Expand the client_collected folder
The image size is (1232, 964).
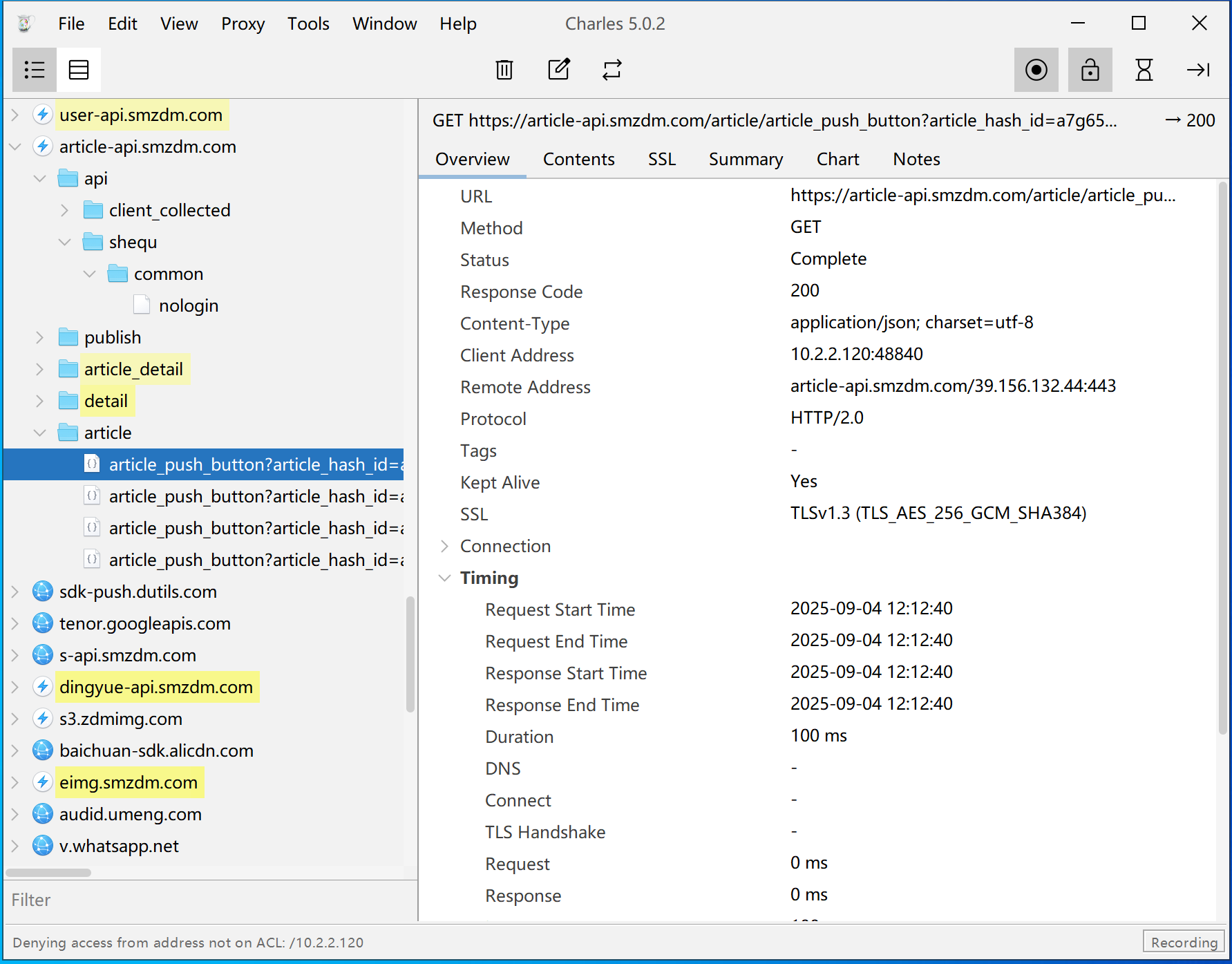[65, 210]
